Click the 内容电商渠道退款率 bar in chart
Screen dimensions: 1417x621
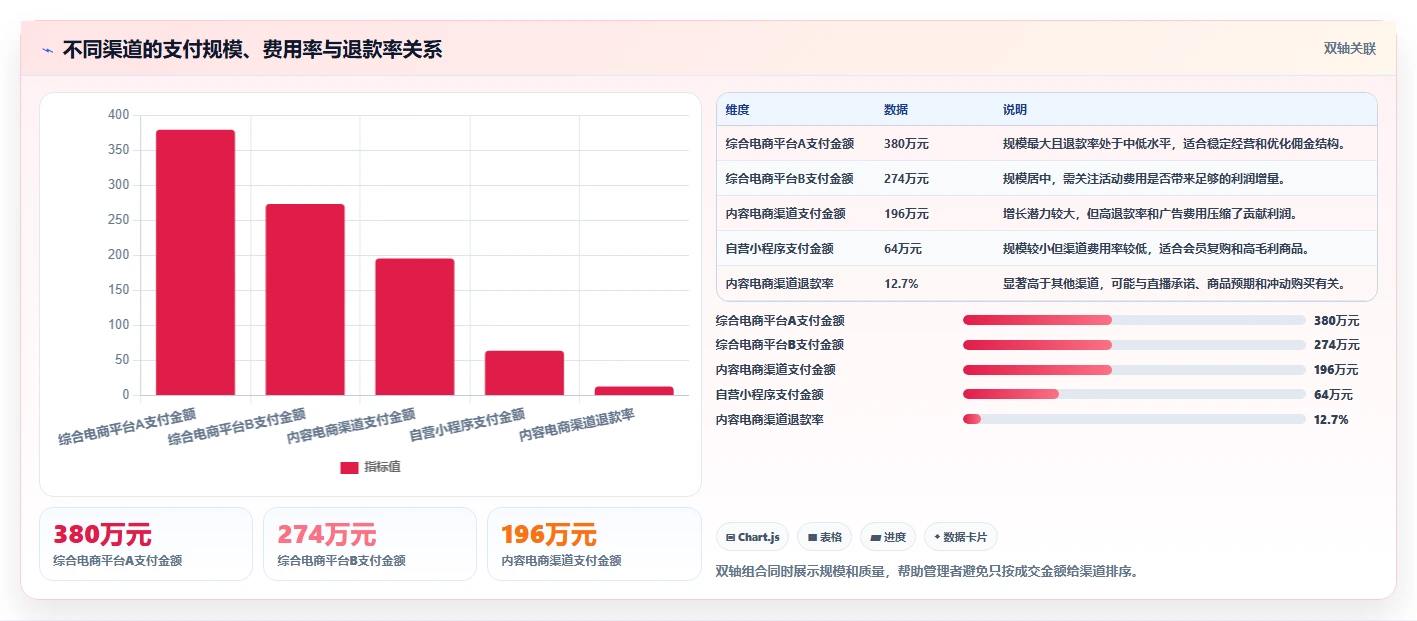pos(634,391)
